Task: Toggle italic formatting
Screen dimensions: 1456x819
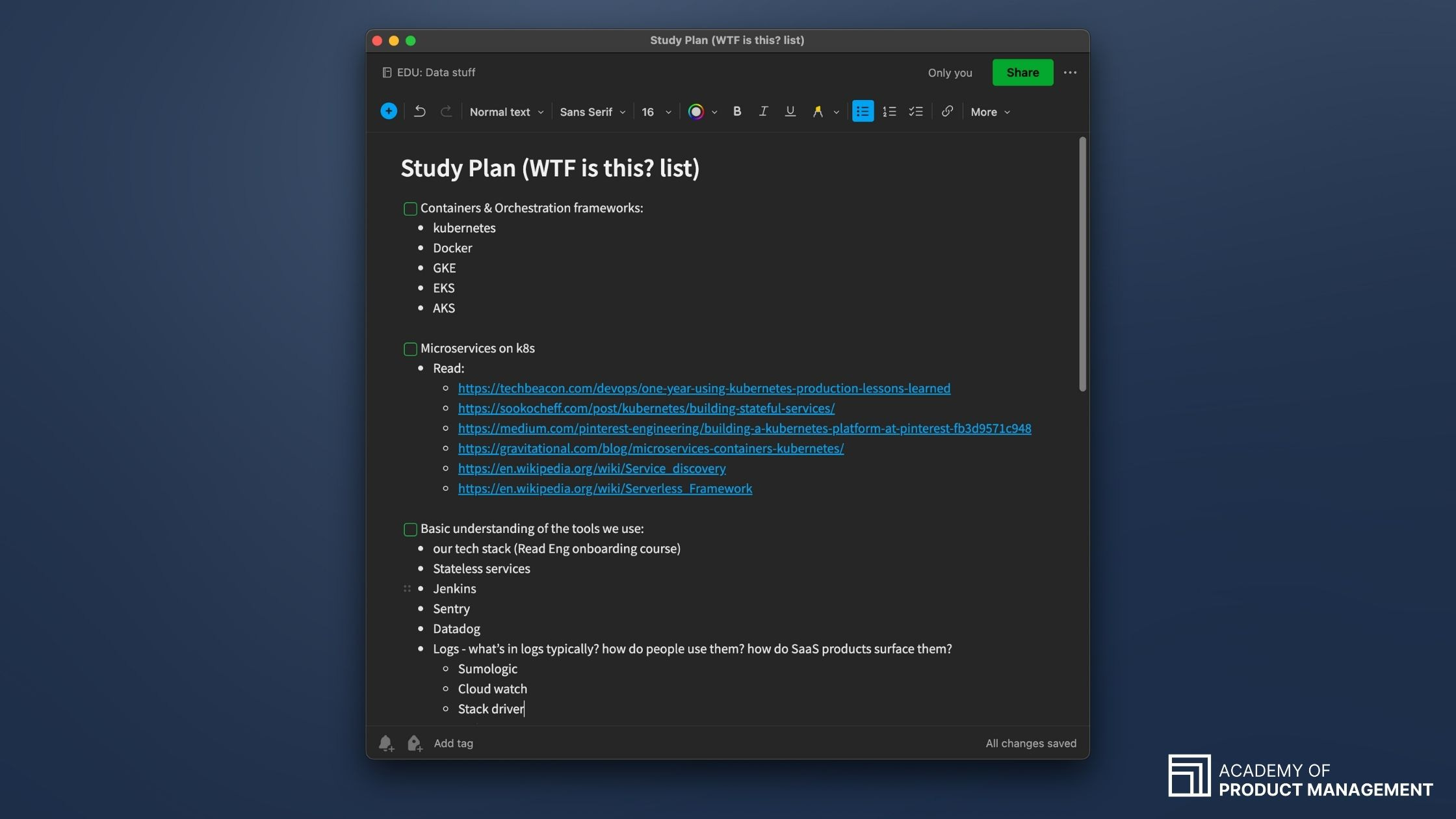Action: point(763,111)
